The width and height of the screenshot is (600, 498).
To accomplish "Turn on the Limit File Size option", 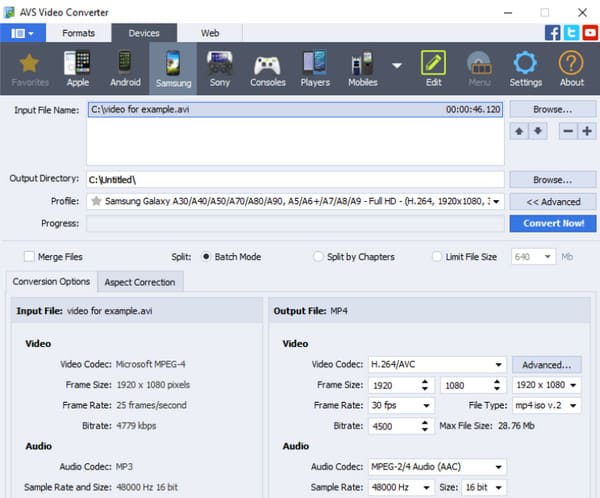I will (437, 257).
